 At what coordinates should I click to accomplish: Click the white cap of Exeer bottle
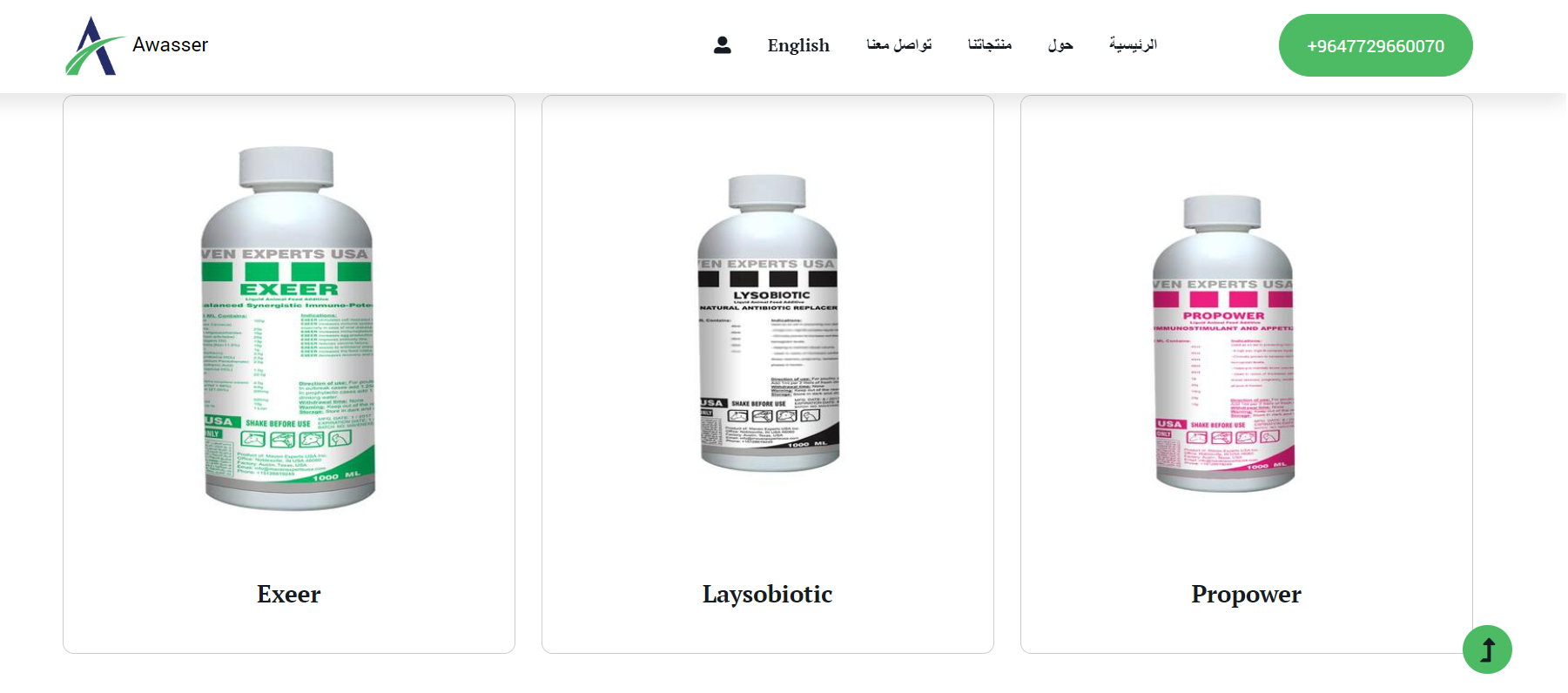click(286, 167)
